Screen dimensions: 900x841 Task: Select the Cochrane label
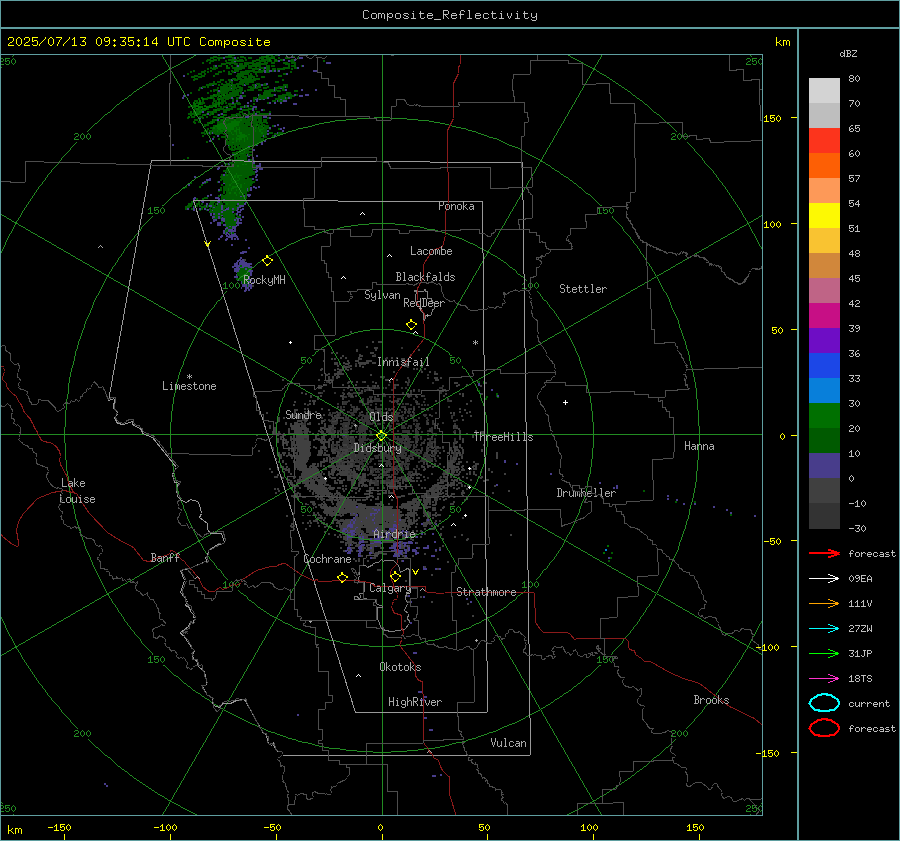327,559
